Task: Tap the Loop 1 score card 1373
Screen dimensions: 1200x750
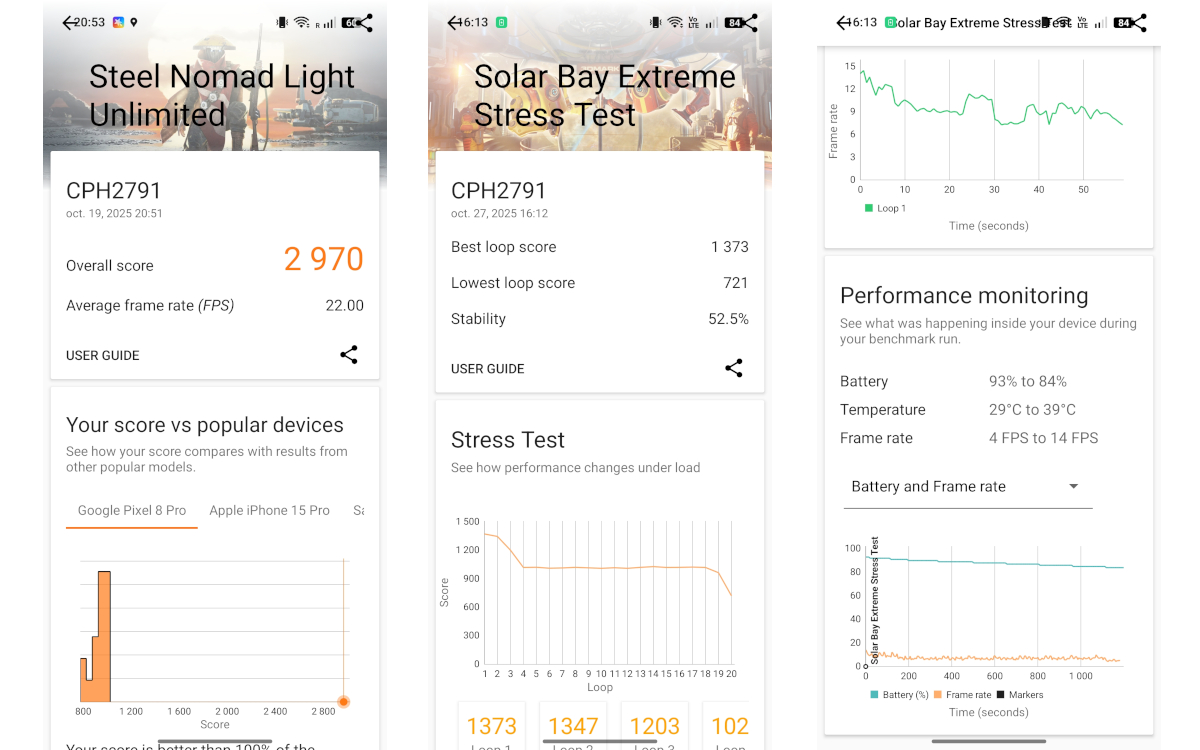Action: pyautogui.click(x=492, y=727)
